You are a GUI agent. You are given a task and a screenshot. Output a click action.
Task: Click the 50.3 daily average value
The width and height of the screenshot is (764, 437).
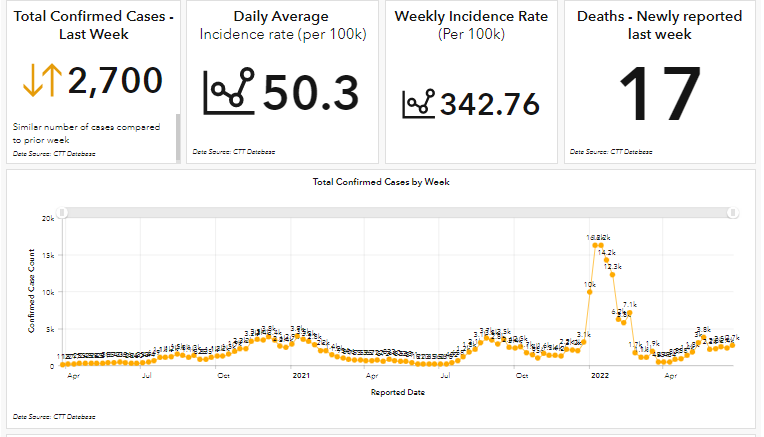(x=311, y=92)
